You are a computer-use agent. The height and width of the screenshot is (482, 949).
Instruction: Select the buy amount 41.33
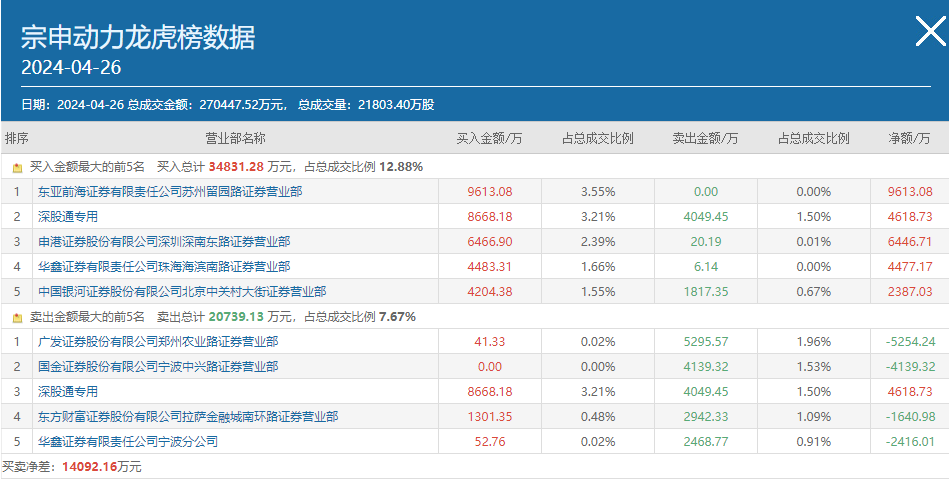tap(490, 342)
